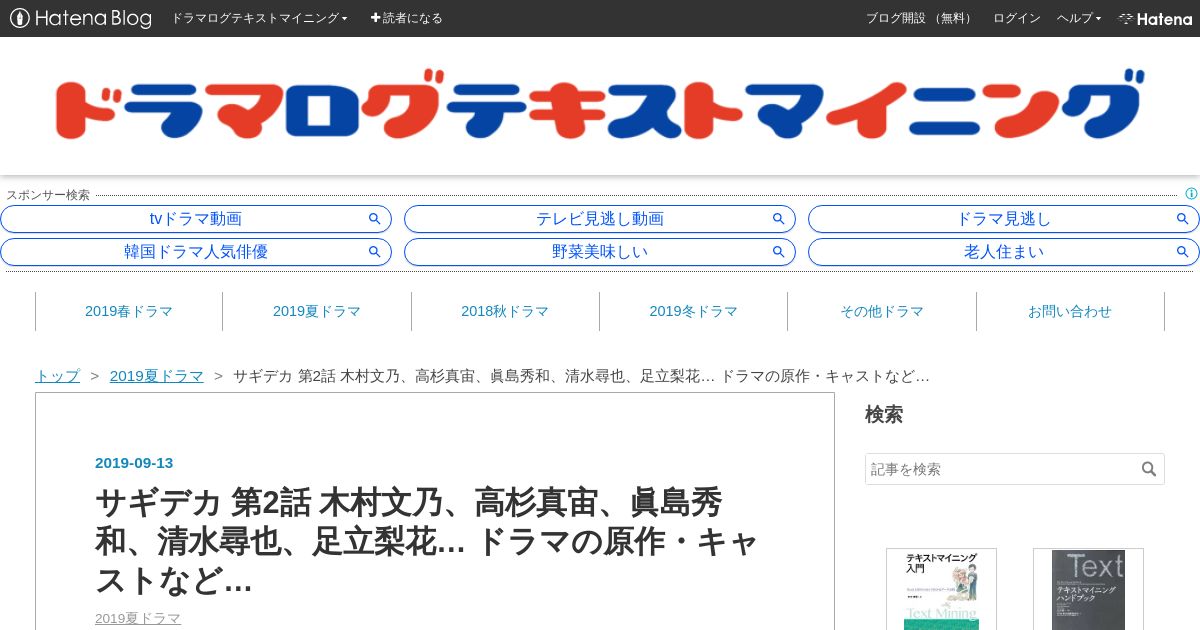Click the 2019夏ドラマ breadcrumb link
1200x630 pixels.
pos(157,376)
